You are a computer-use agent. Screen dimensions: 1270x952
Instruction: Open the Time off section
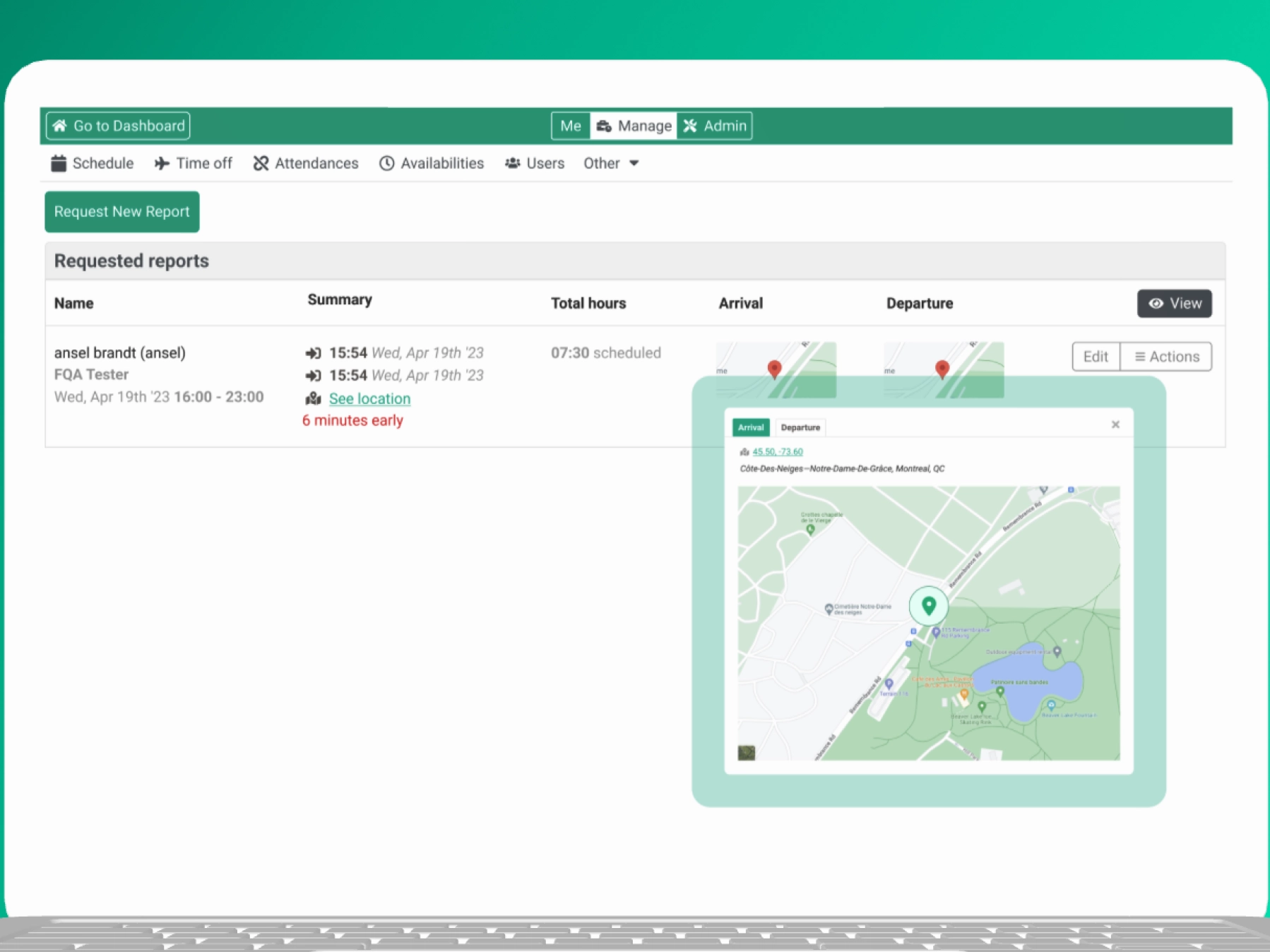pyautogui.click(x=194, y=163)
